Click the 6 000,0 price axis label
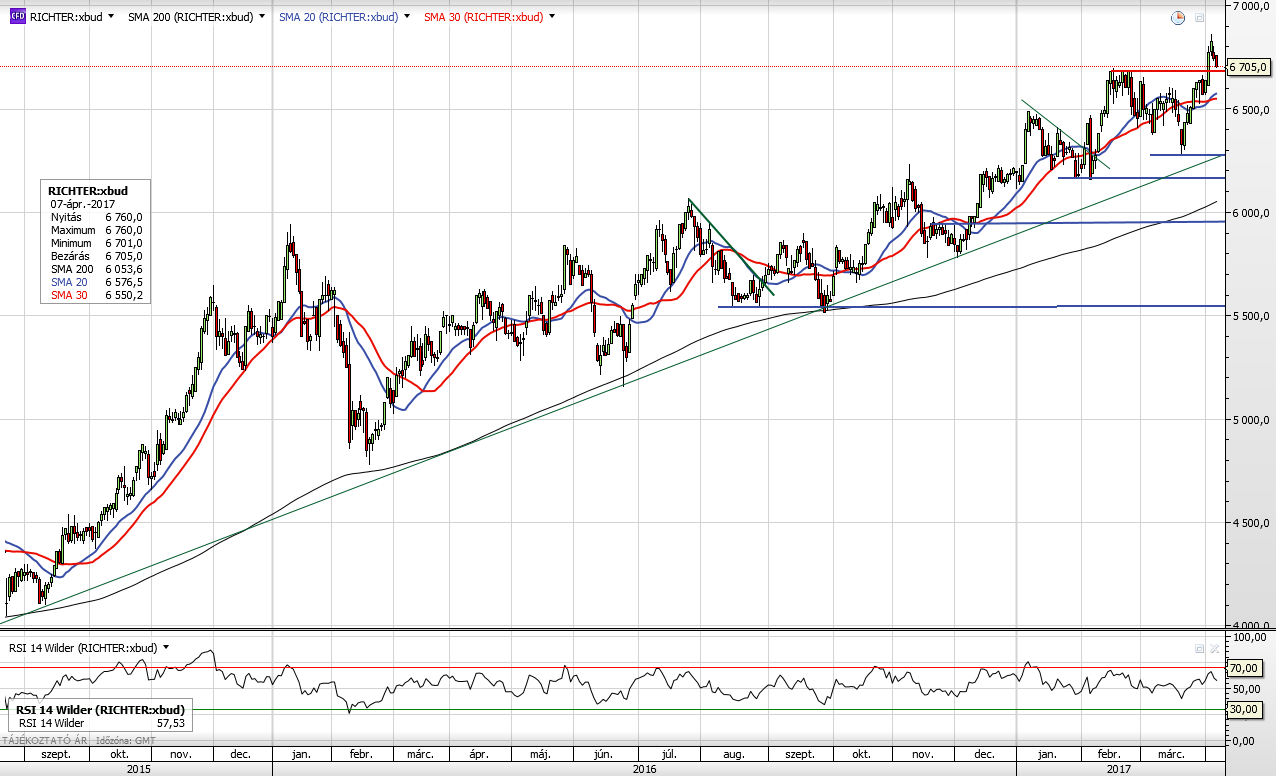 click(1249, 213)
